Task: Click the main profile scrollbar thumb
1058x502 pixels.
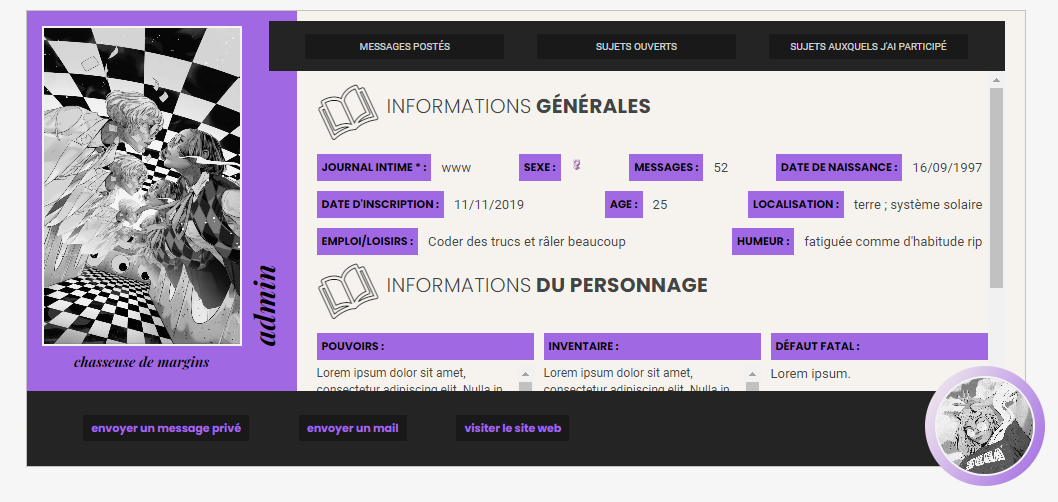Action: tap(996, 188)
